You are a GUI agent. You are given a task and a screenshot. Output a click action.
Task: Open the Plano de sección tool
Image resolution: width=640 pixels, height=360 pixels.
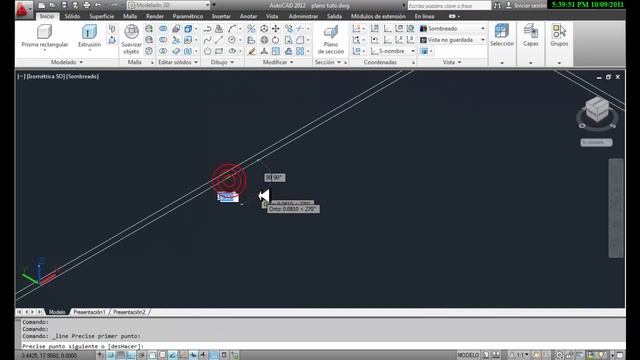click(x=331, y=39)
